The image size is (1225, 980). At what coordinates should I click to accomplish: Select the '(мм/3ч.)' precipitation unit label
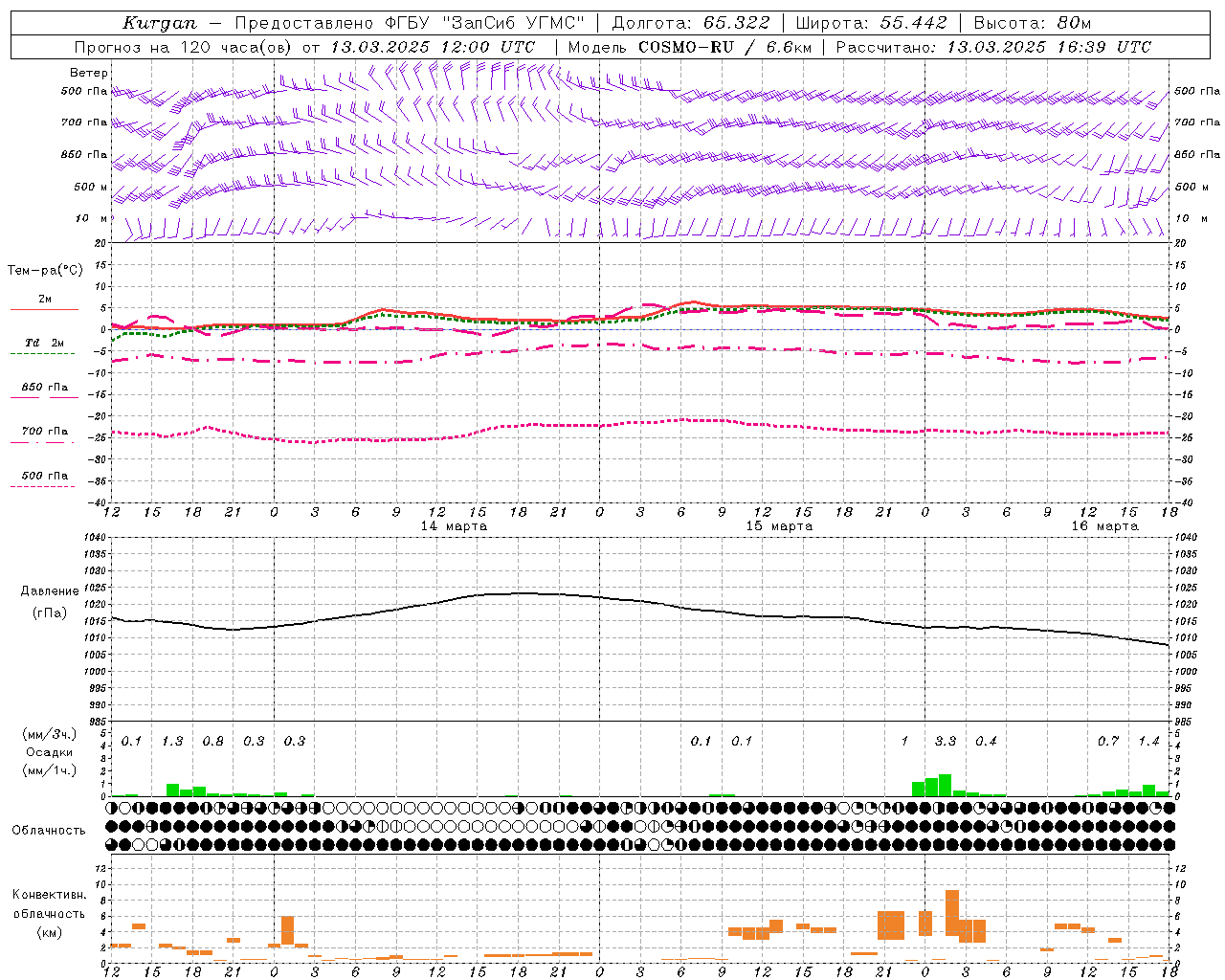[x=49, y=734]
